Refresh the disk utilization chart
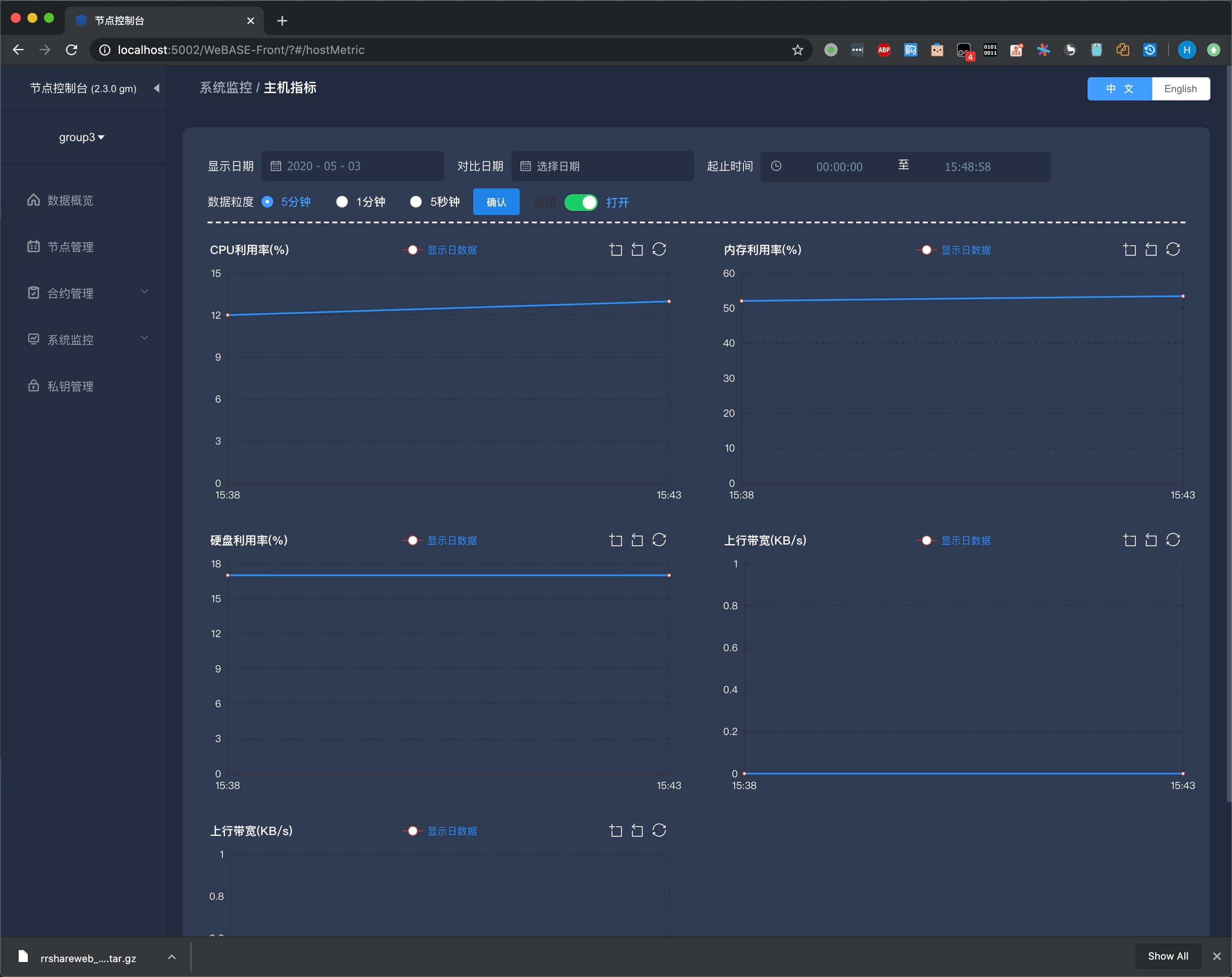 (659, 540)
